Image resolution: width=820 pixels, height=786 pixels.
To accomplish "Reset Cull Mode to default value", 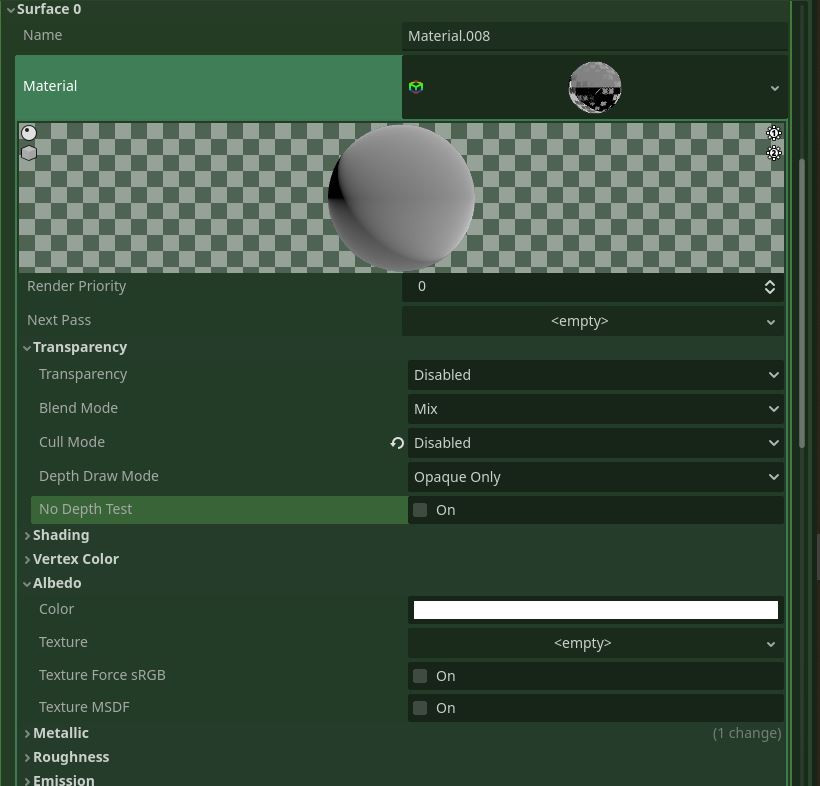I will click(x=397, y=443).
